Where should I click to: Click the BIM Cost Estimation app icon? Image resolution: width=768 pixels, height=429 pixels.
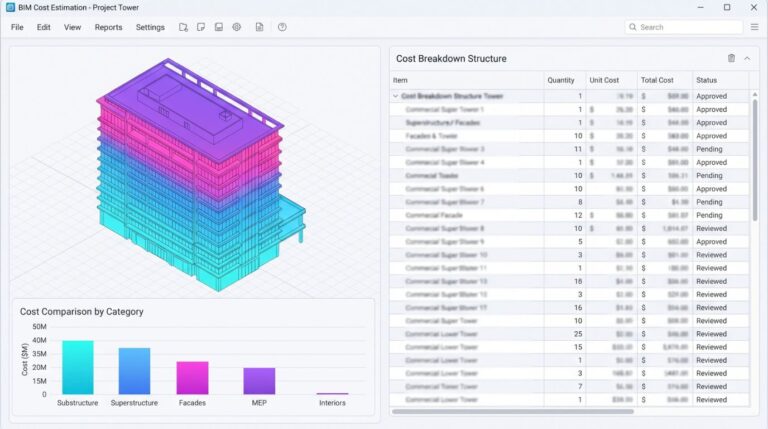[10, 7]
